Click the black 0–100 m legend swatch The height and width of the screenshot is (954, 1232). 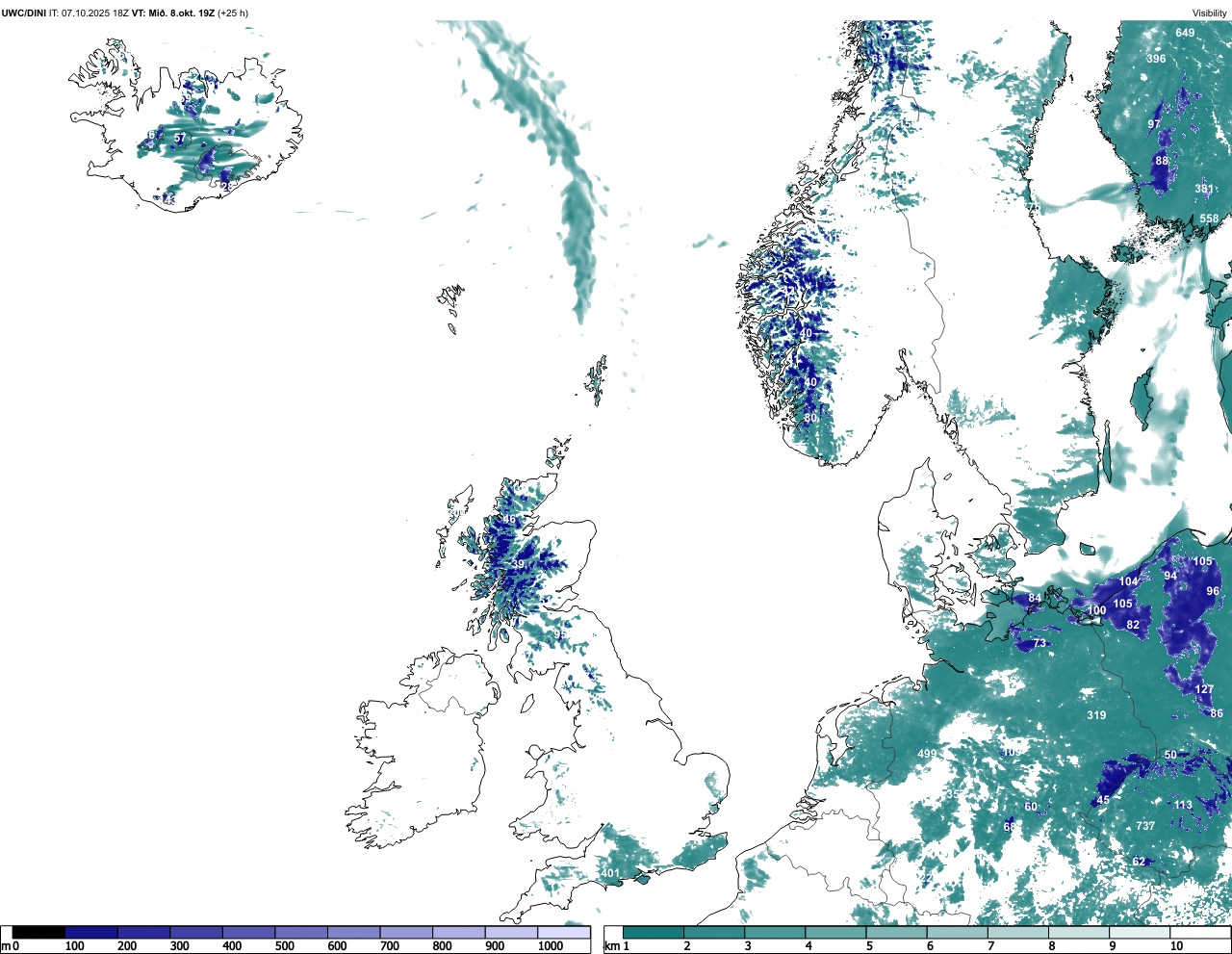pyautogui.click(x=39, y=932)
